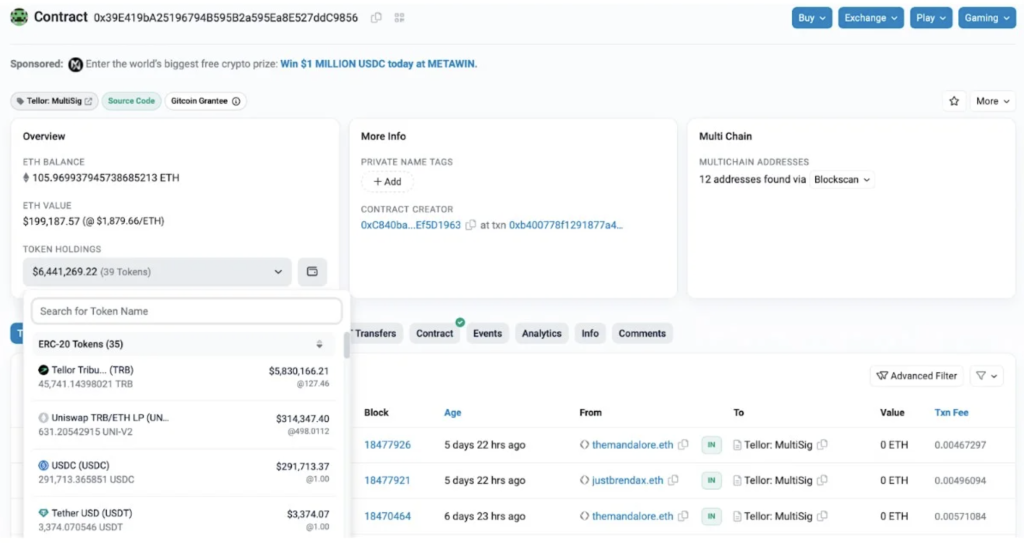1024x543 pixels.
Task: Open justbrendax.eth address link
Action: coord(627,480)
